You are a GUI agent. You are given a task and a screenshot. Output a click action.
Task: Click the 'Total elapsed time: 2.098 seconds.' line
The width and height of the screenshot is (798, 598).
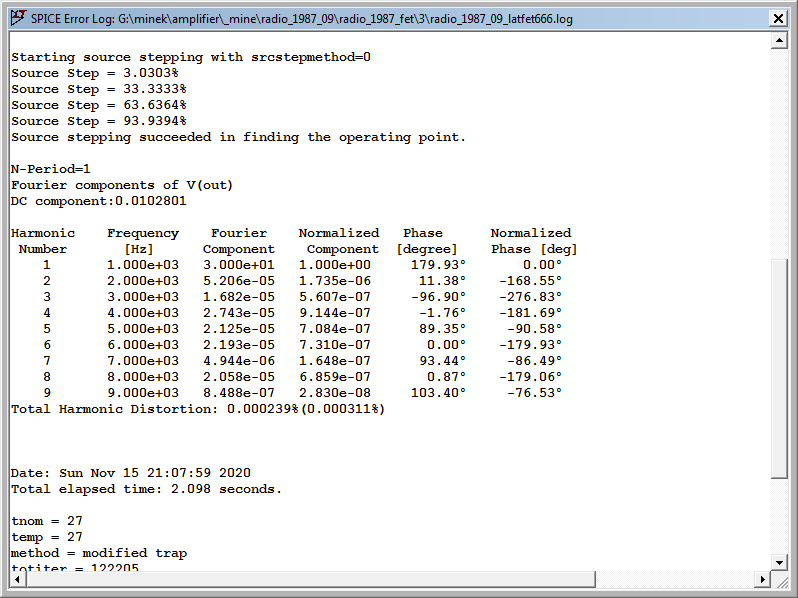coord(147,489)
